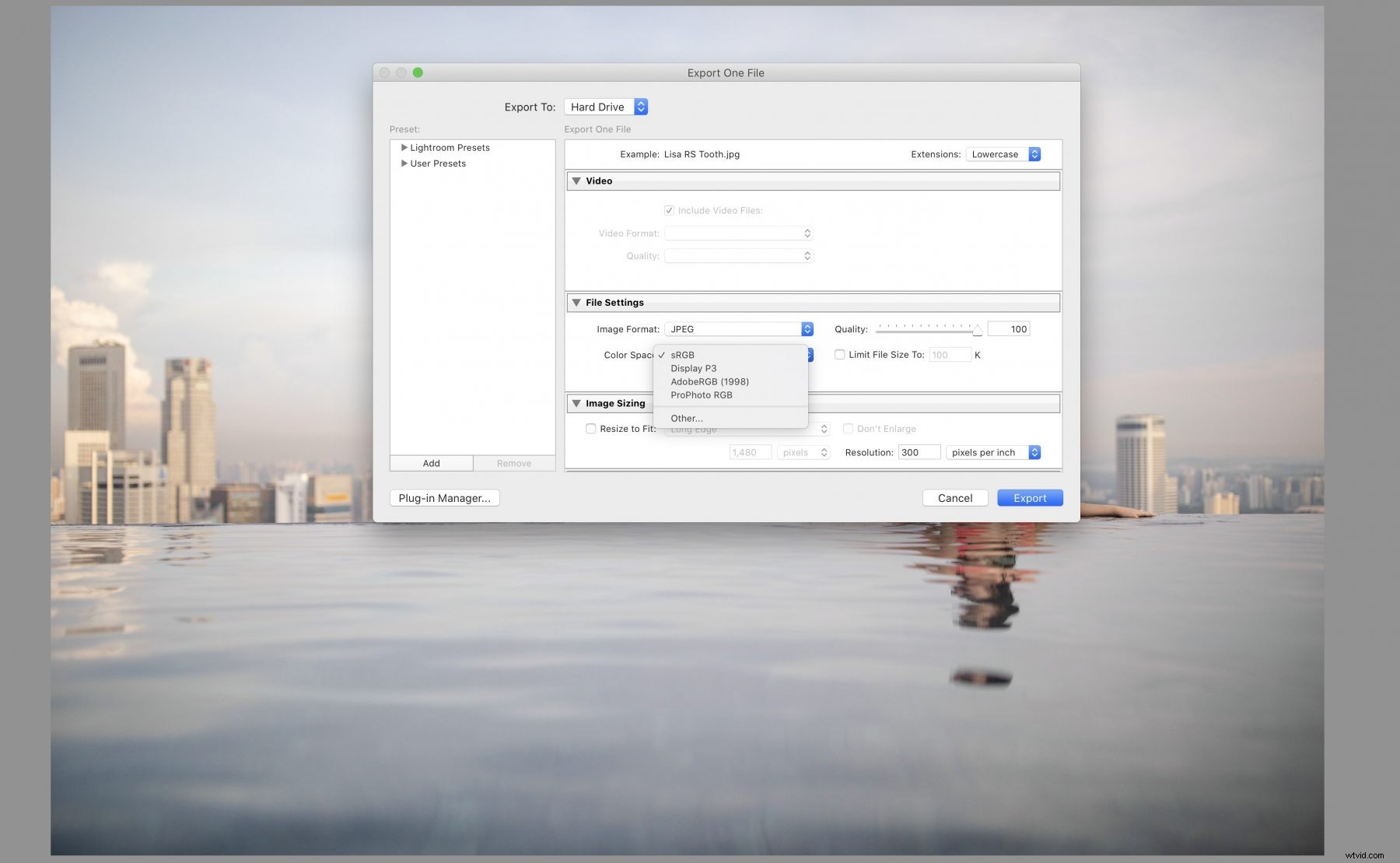Open the pixels per inch dropdown
The image size is (1400, 863).
[x=993, y=452]
